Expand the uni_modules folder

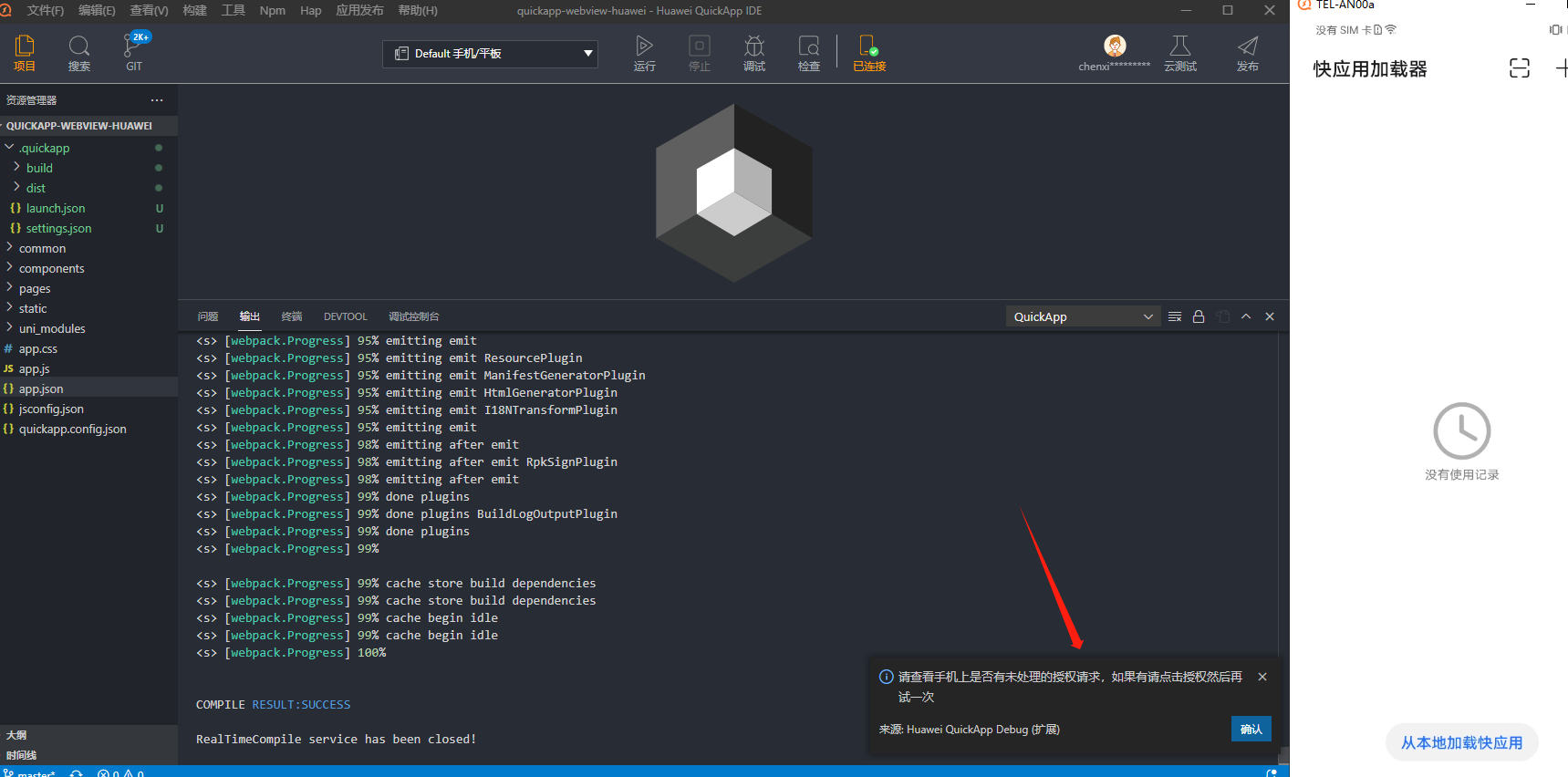tap(9, 328)
